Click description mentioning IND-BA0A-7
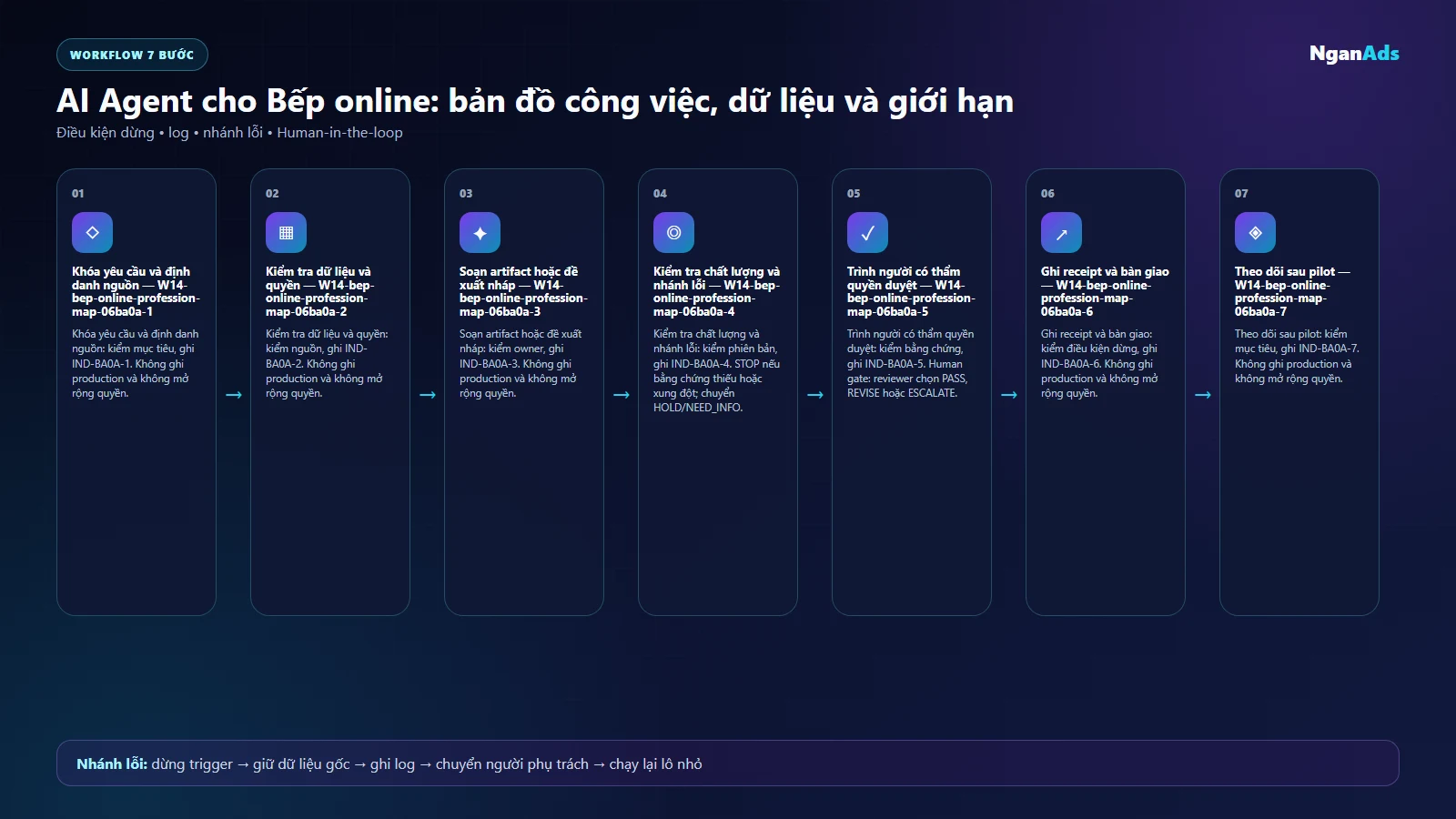 pos(1297,357)
